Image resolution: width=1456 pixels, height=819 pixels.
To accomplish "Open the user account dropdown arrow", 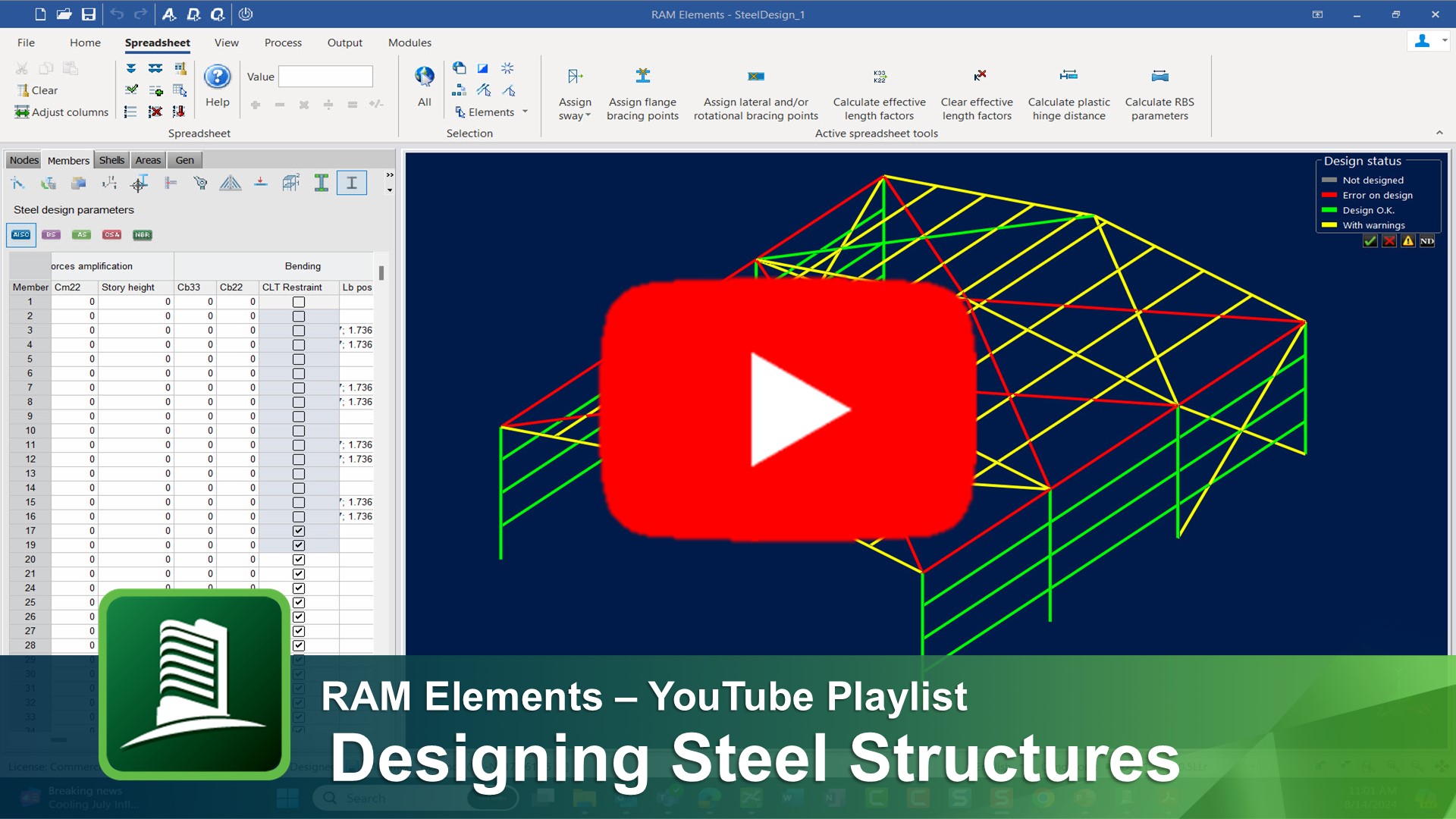I will coord(1445,41).
